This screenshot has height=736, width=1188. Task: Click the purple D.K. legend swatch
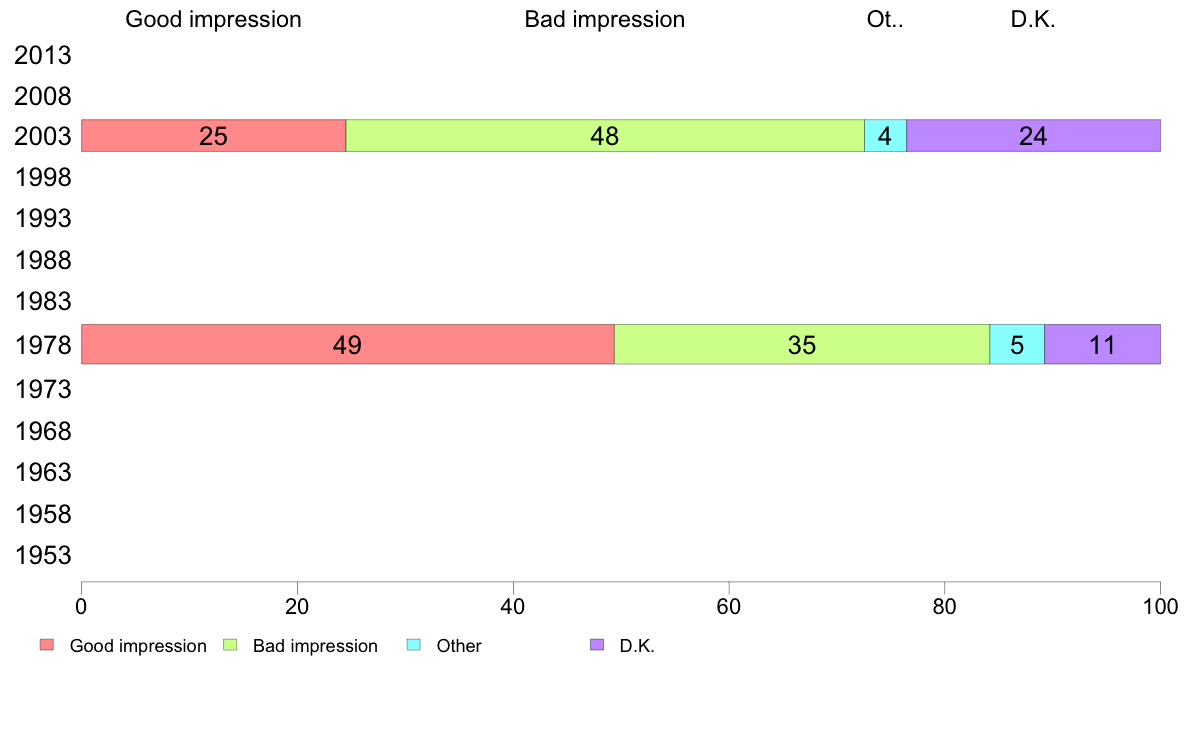coord(597,645)
